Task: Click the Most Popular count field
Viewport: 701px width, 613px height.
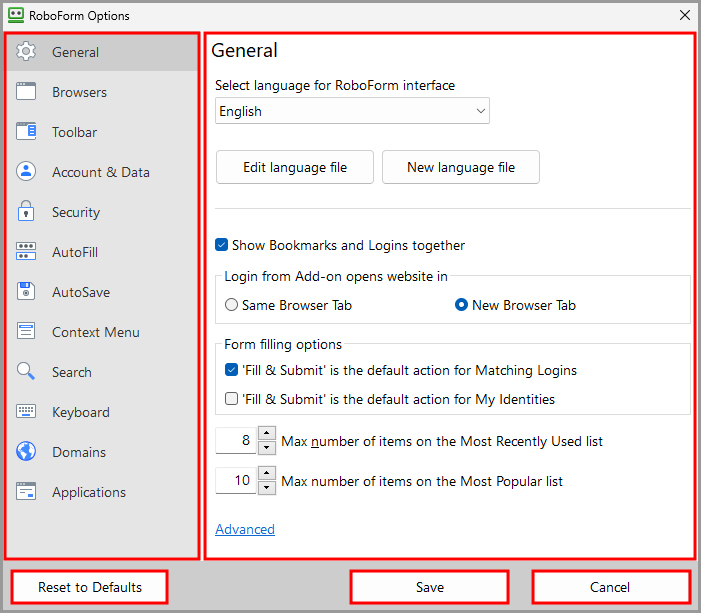Action: [236, 480]
